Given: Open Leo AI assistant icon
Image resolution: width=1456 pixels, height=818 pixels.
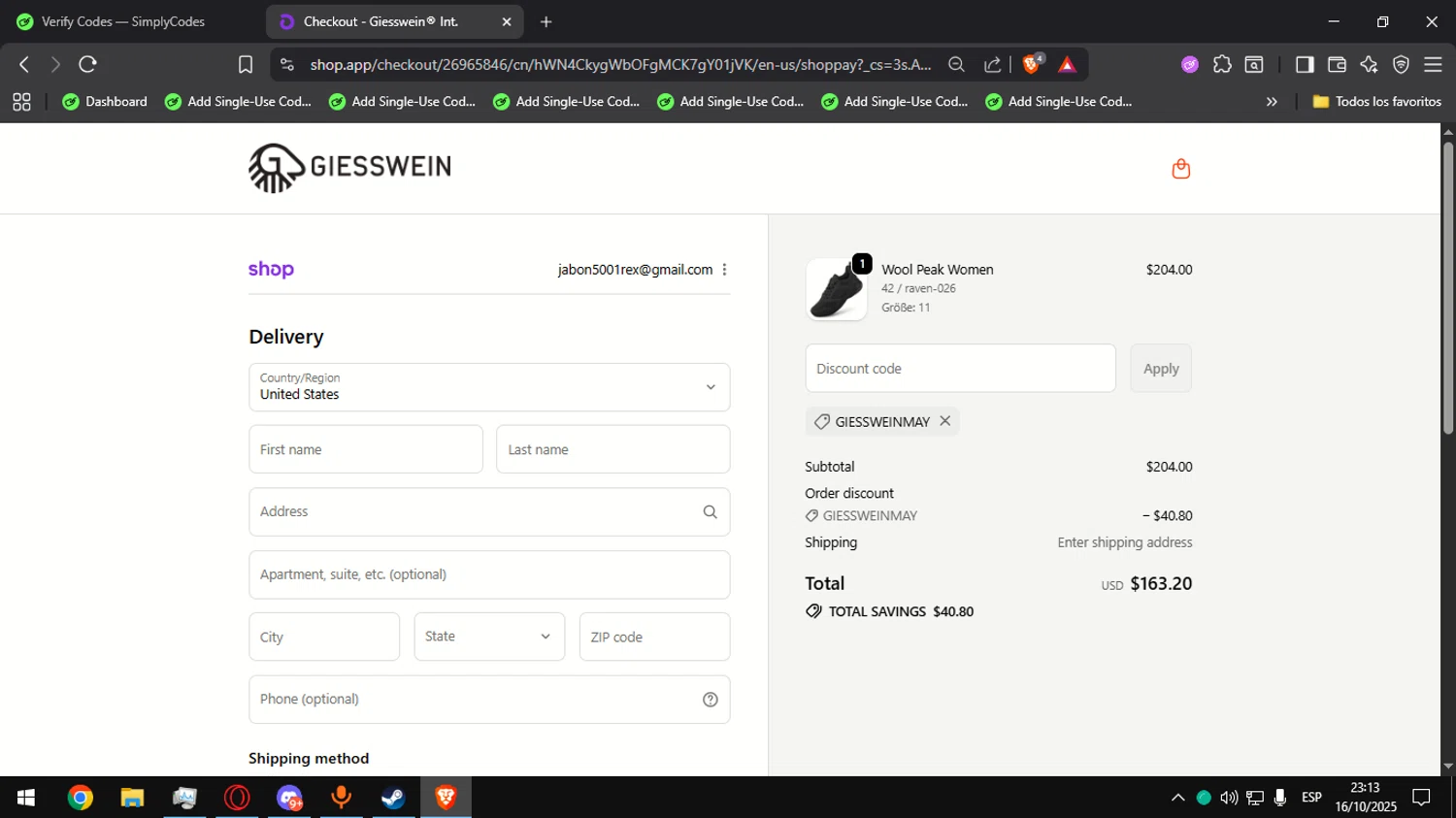Looking at the screenshot, I should 1369,64.
